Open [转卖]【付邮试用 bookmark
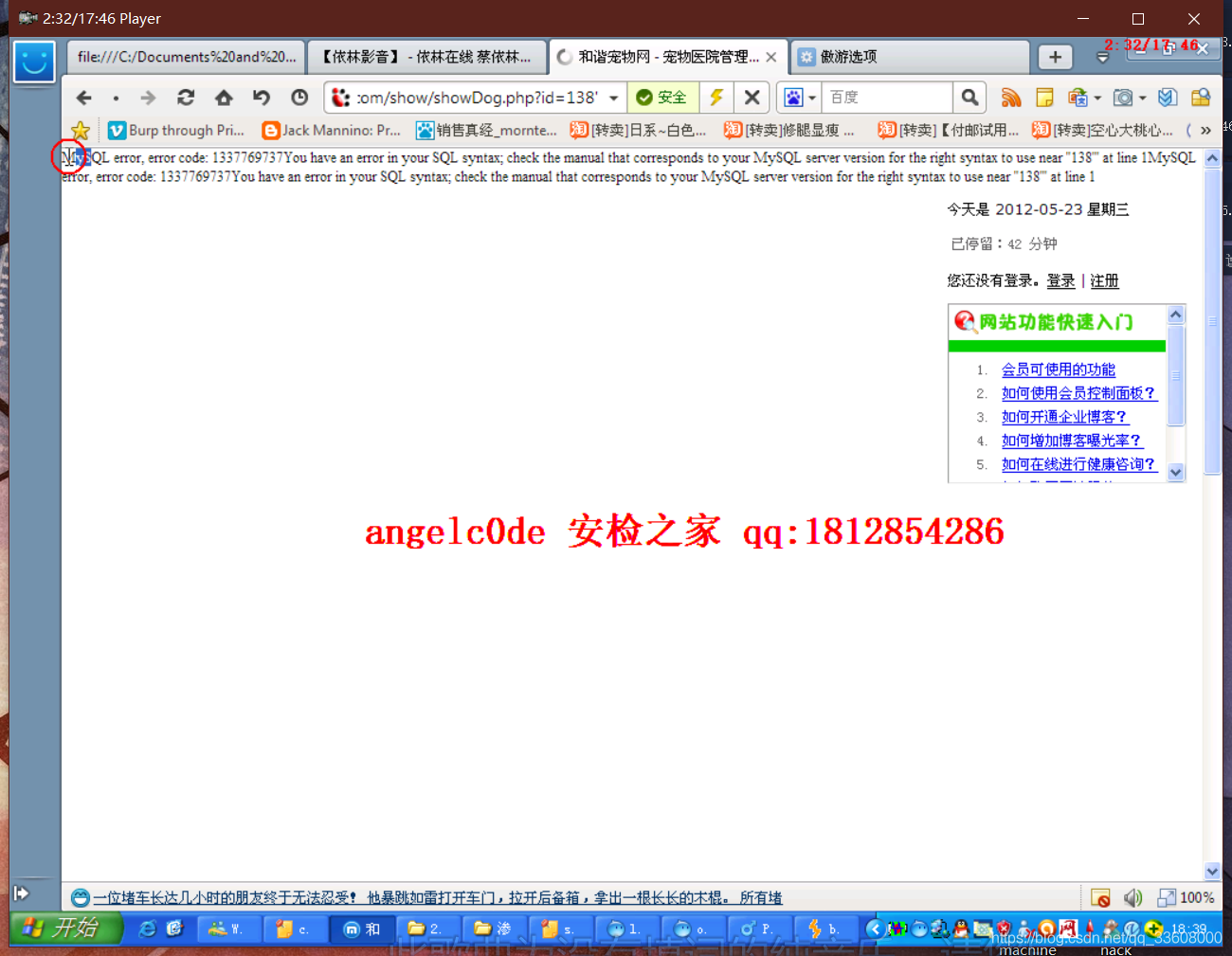Screen dimensions: 1232x956 click(x=949, y=130)
